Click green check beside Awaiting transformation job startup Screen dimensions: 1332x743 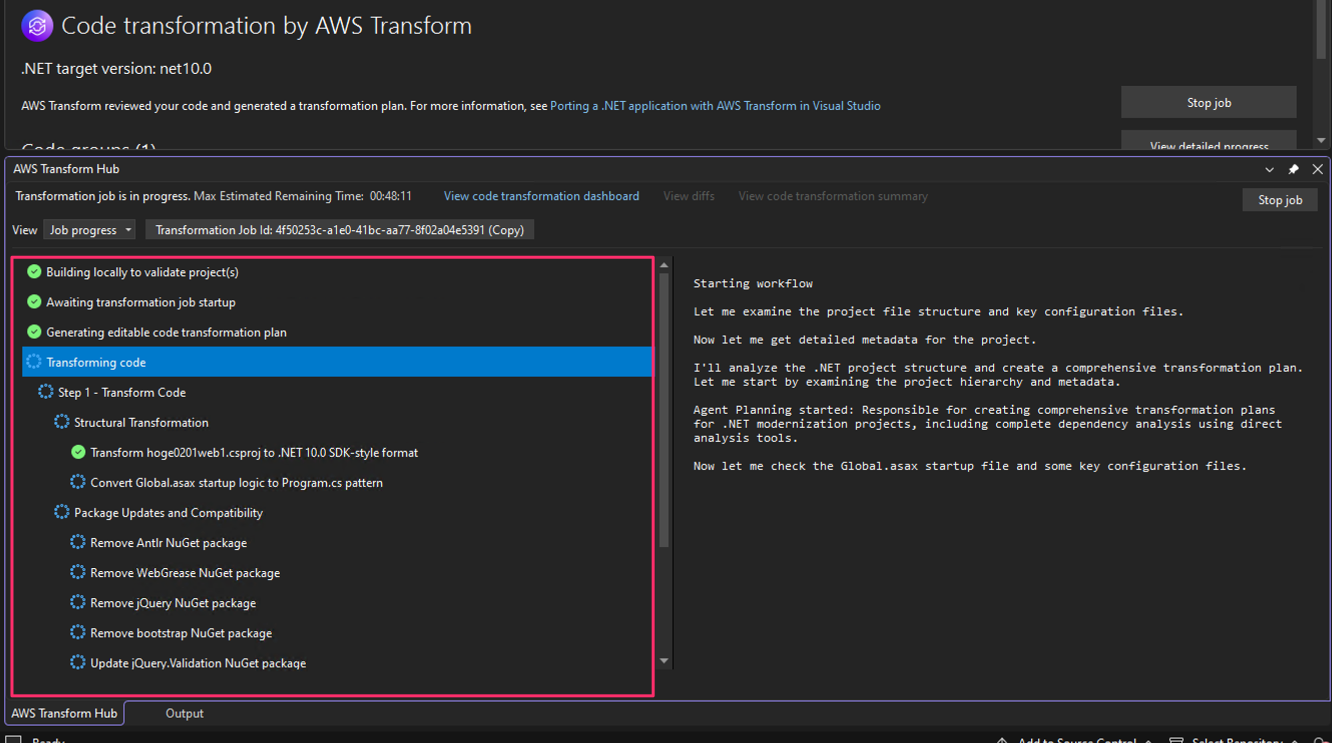[x=34, y=302]
